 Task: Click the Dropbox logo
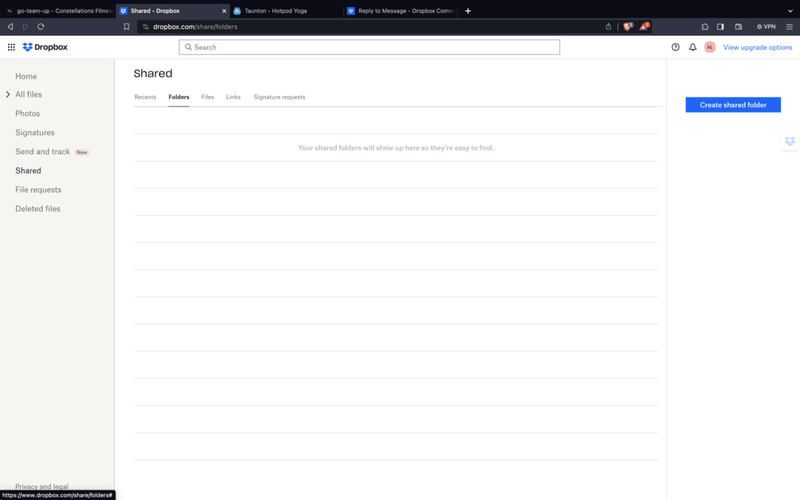[x=45, y=47]
